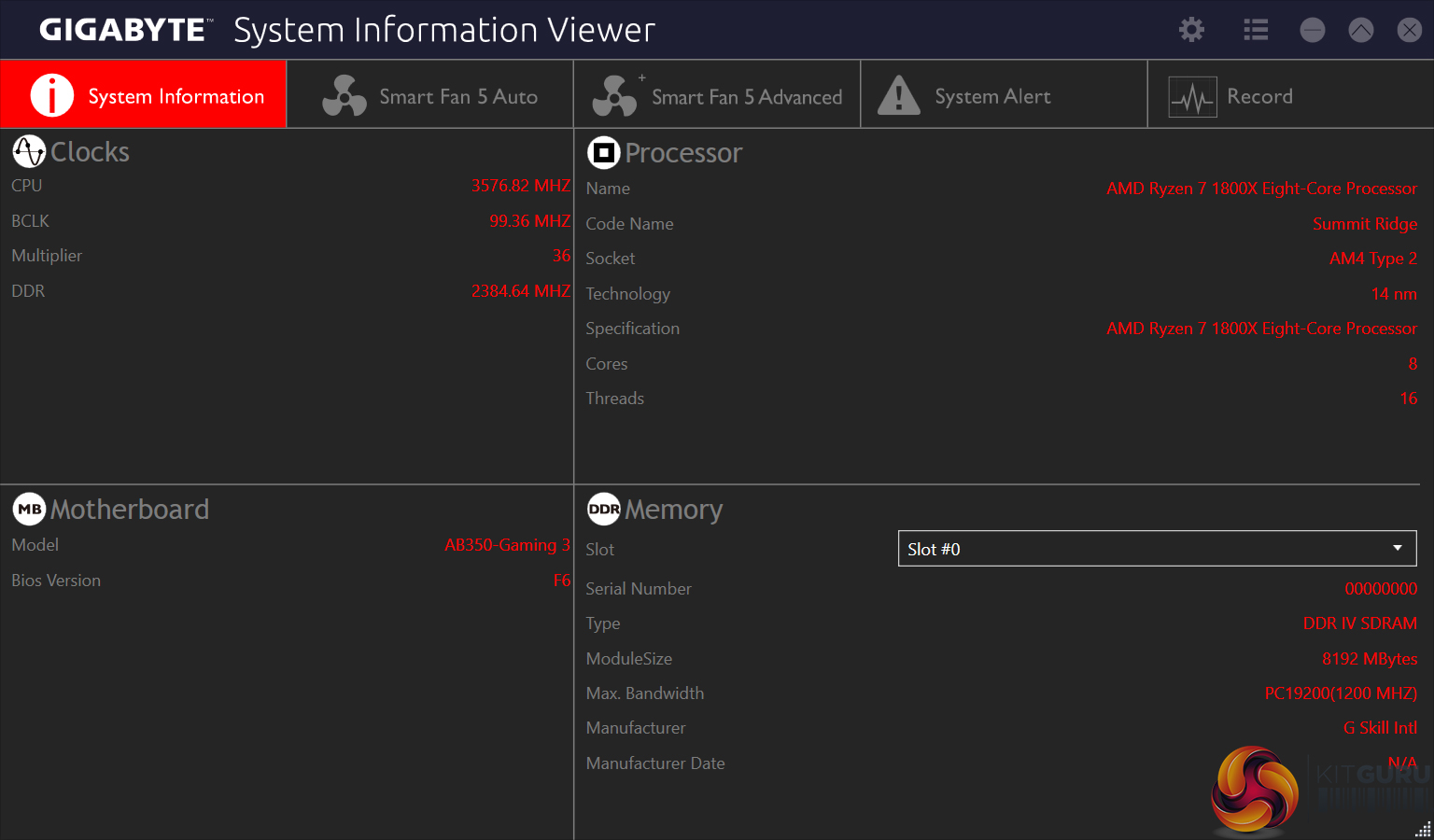The image size is (1434, 840).
Task: Click the AMD Ryzen 7 processor name value
Action: click(x=1261, y=189)
